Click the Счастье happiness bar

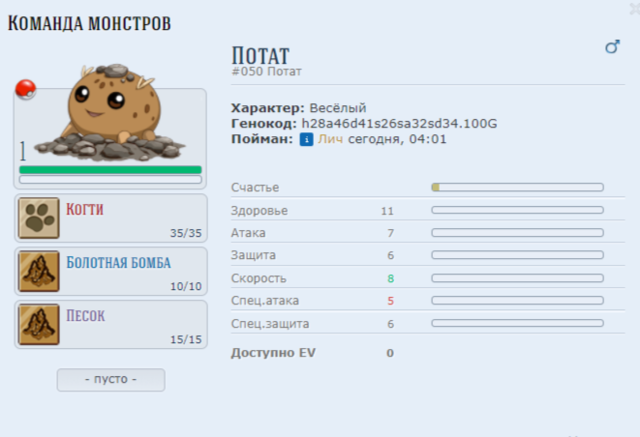click(518, 187)
